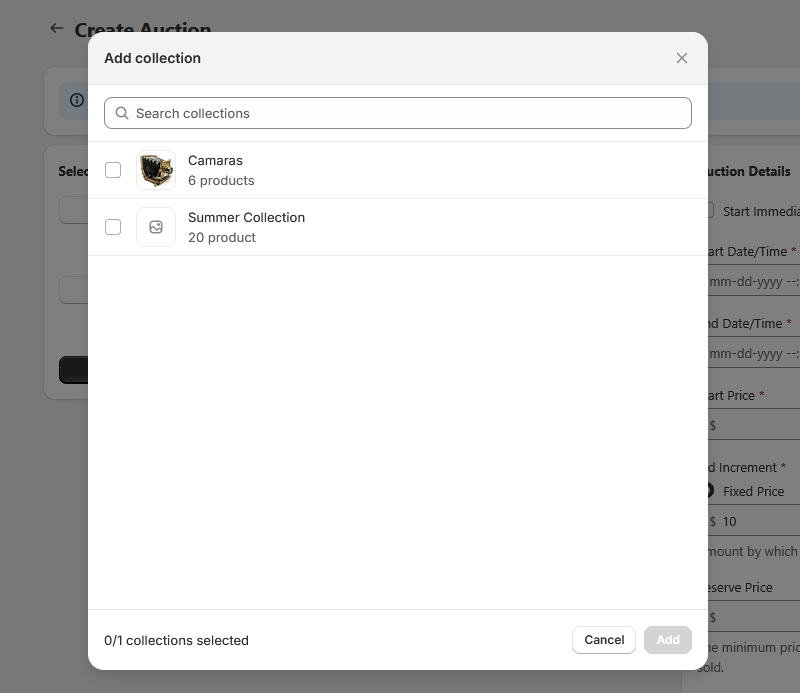Image resolution: width=800 pixels, height=693 pixels.
Task: Click the bid increment field showing 10
Action: tap(758, 521)
